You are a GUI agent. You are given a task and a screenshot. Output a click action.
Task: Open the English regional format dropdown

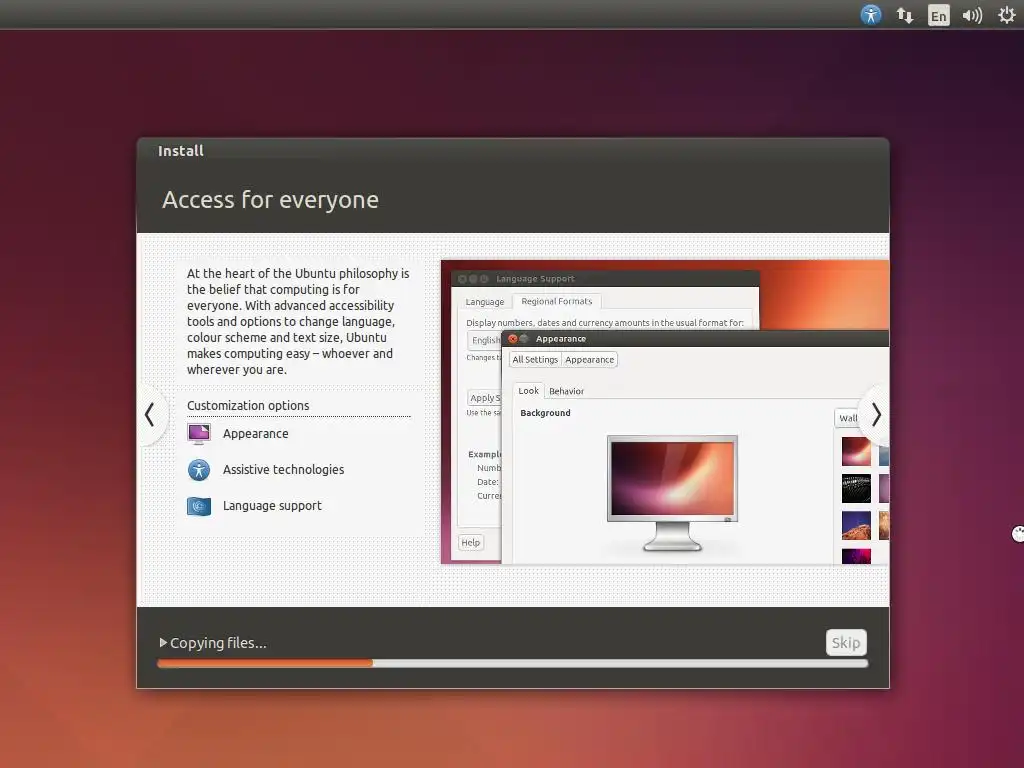pyautogui.click(x=485, y=340)
